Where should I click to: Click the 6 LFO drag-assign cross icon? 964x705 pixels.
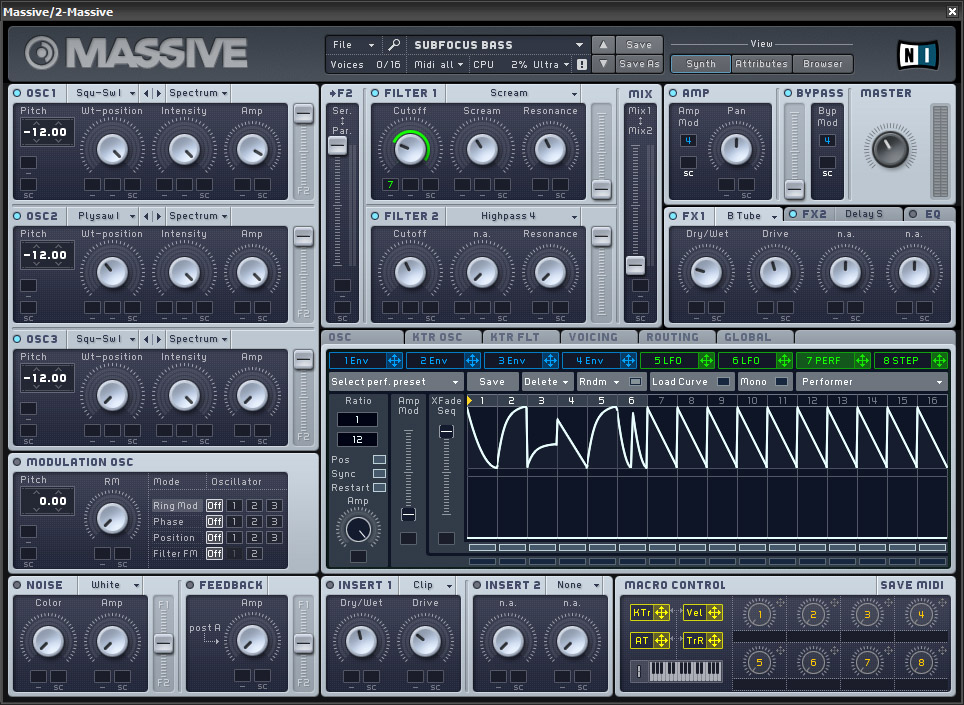coord(784,361)
